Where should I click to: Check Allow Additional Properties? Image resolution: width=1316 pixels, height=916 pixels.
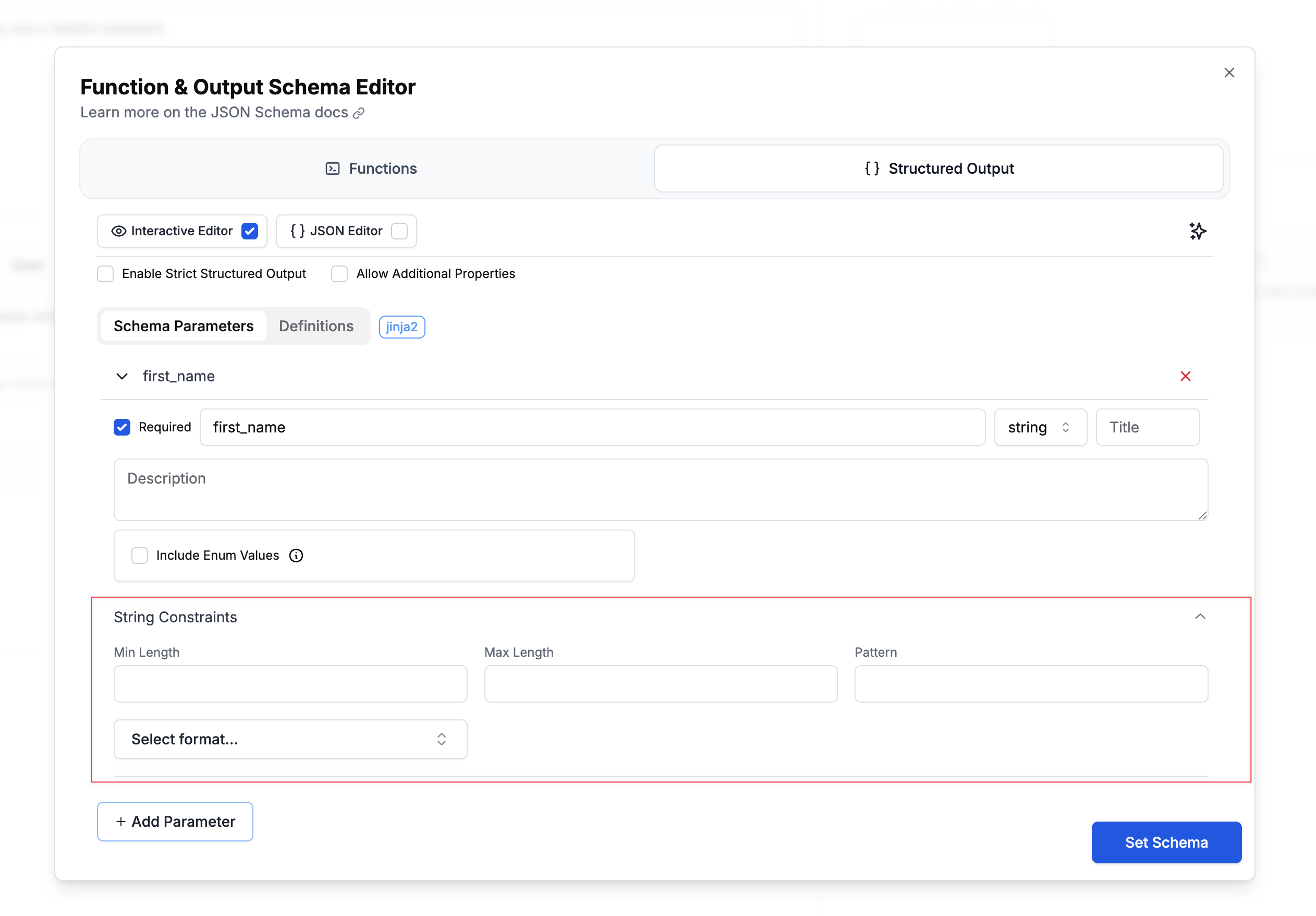(x=339, y=273)
